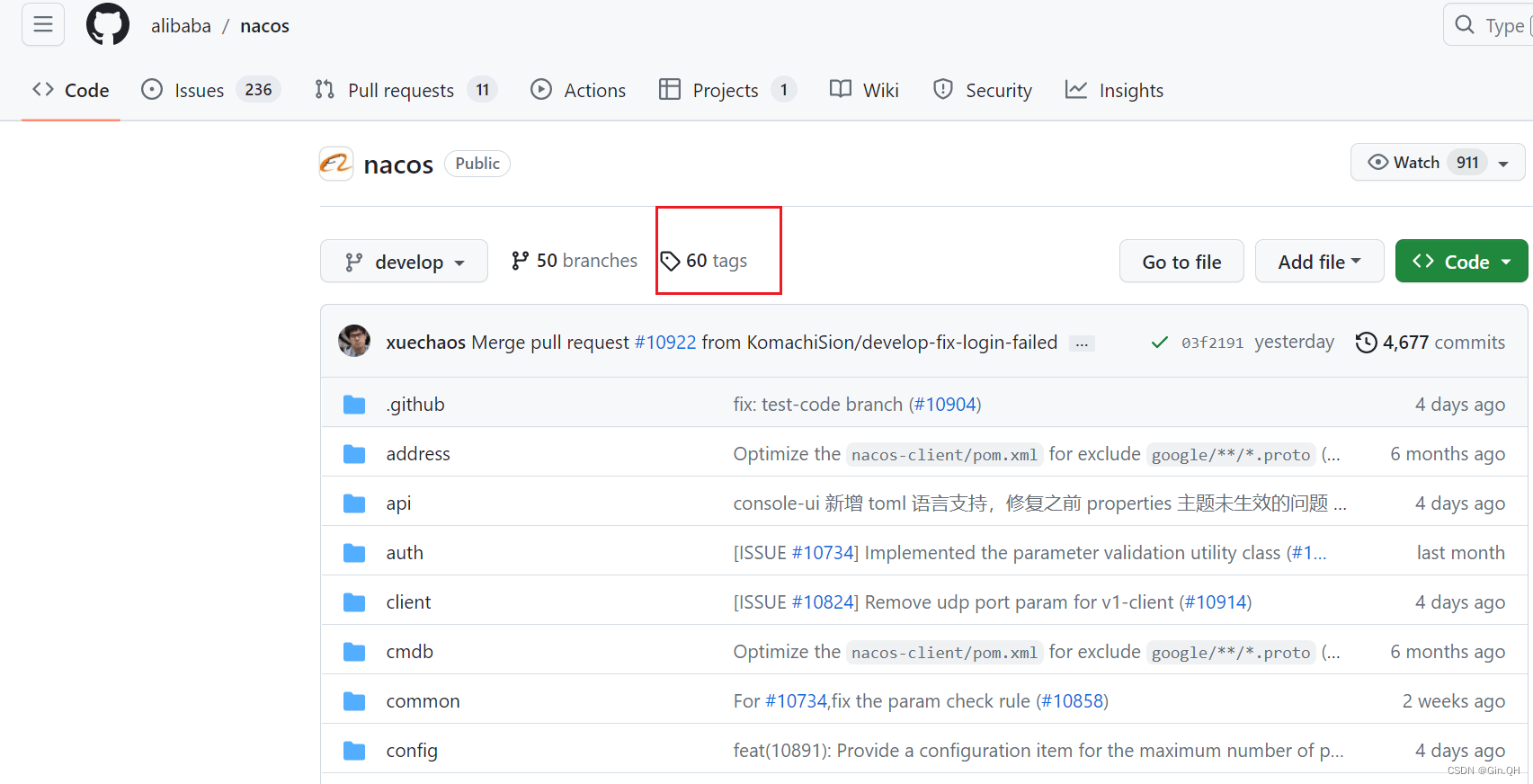Expand the commit message ellipsis
Viewport: 1533px width, 784px height.
[x=1082, y=343]
